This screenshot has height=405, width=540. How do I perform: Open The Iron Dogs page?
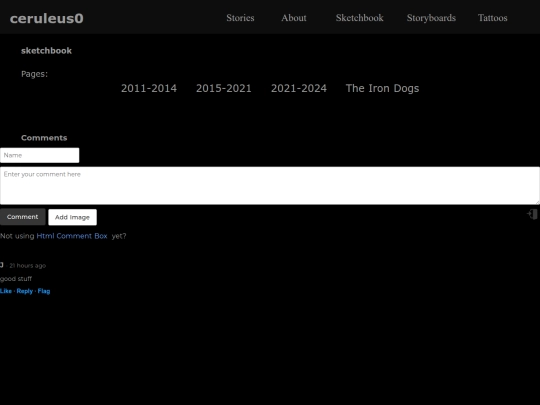click(382, 89)
